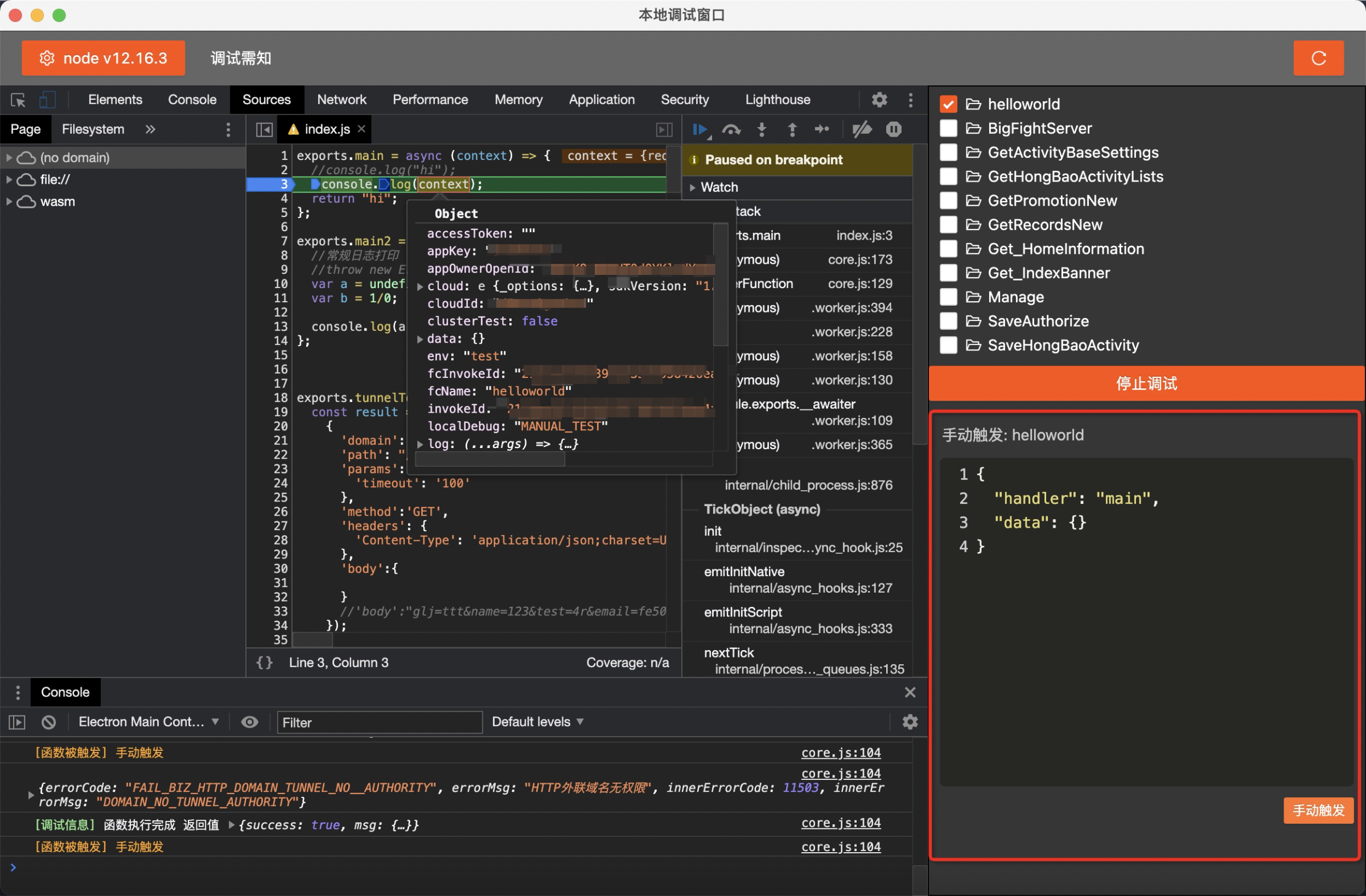1366x896 pixels.
Task: Click in the JSON trigger payload editor
Action: point(1146,623)
